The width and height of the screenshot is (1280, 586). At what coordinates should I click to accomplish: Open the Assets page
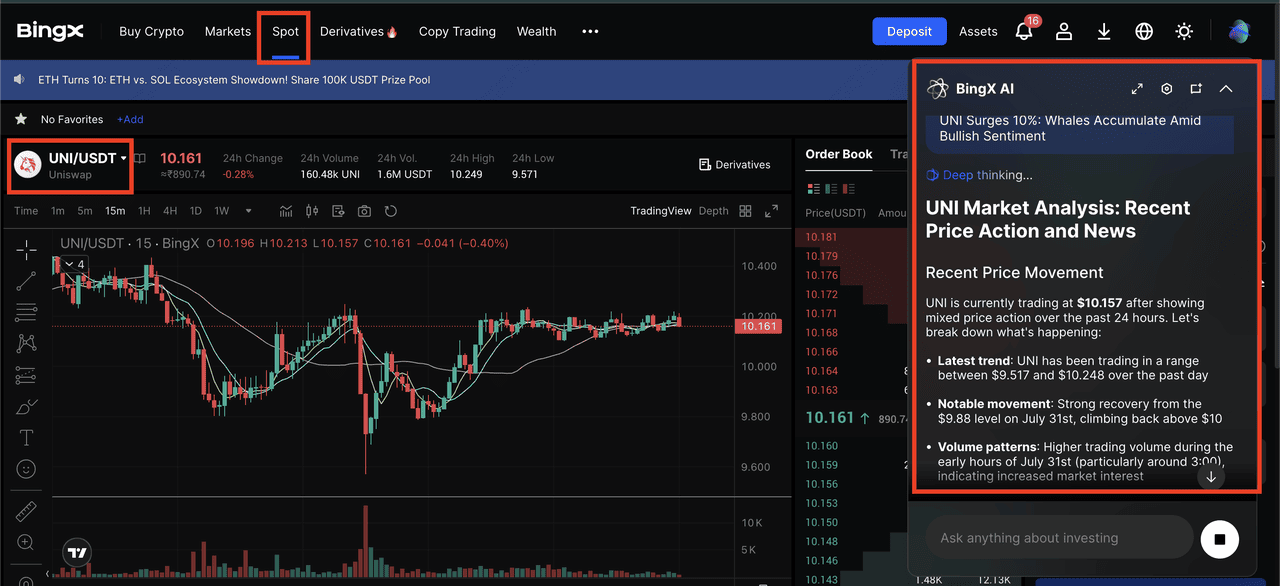coord(978,31)
